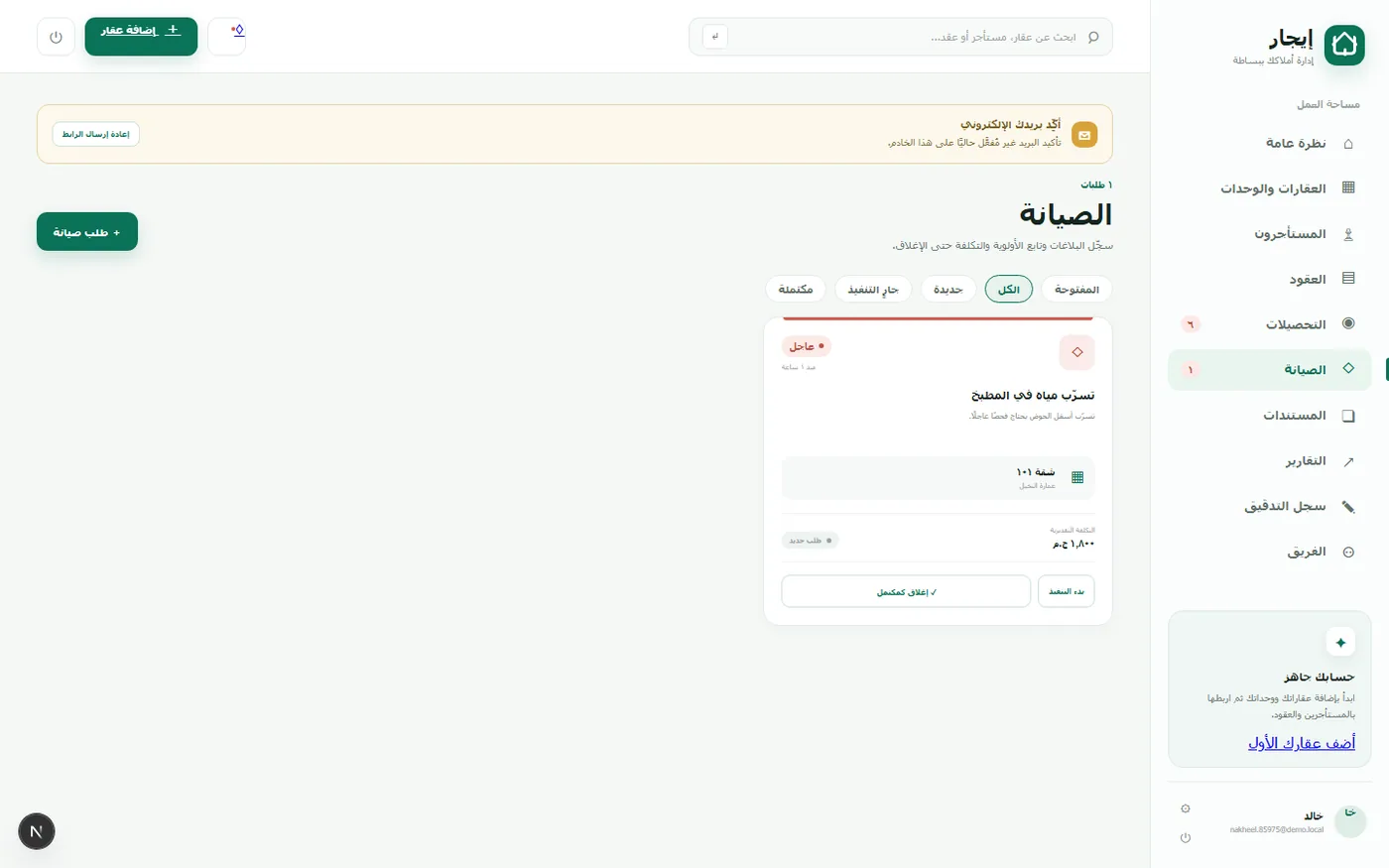Click the enter-key shortcut badge in search

coord(715,37)
